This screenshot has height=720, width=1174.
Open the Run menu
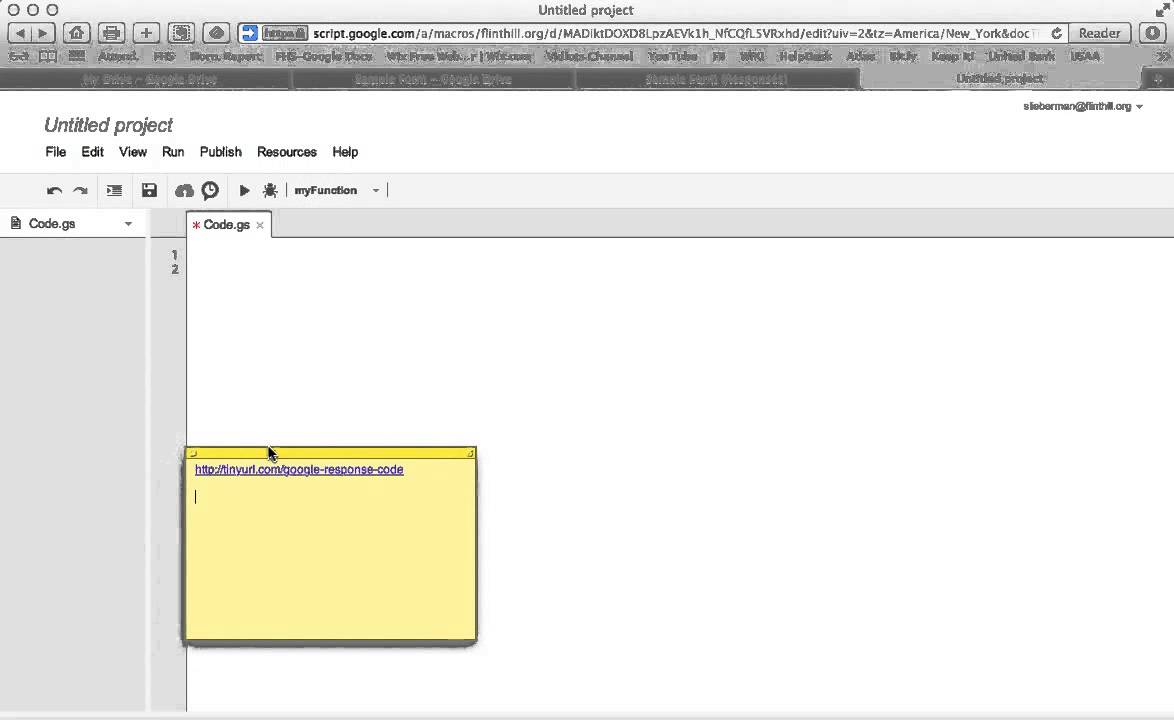tap(173, 152)
